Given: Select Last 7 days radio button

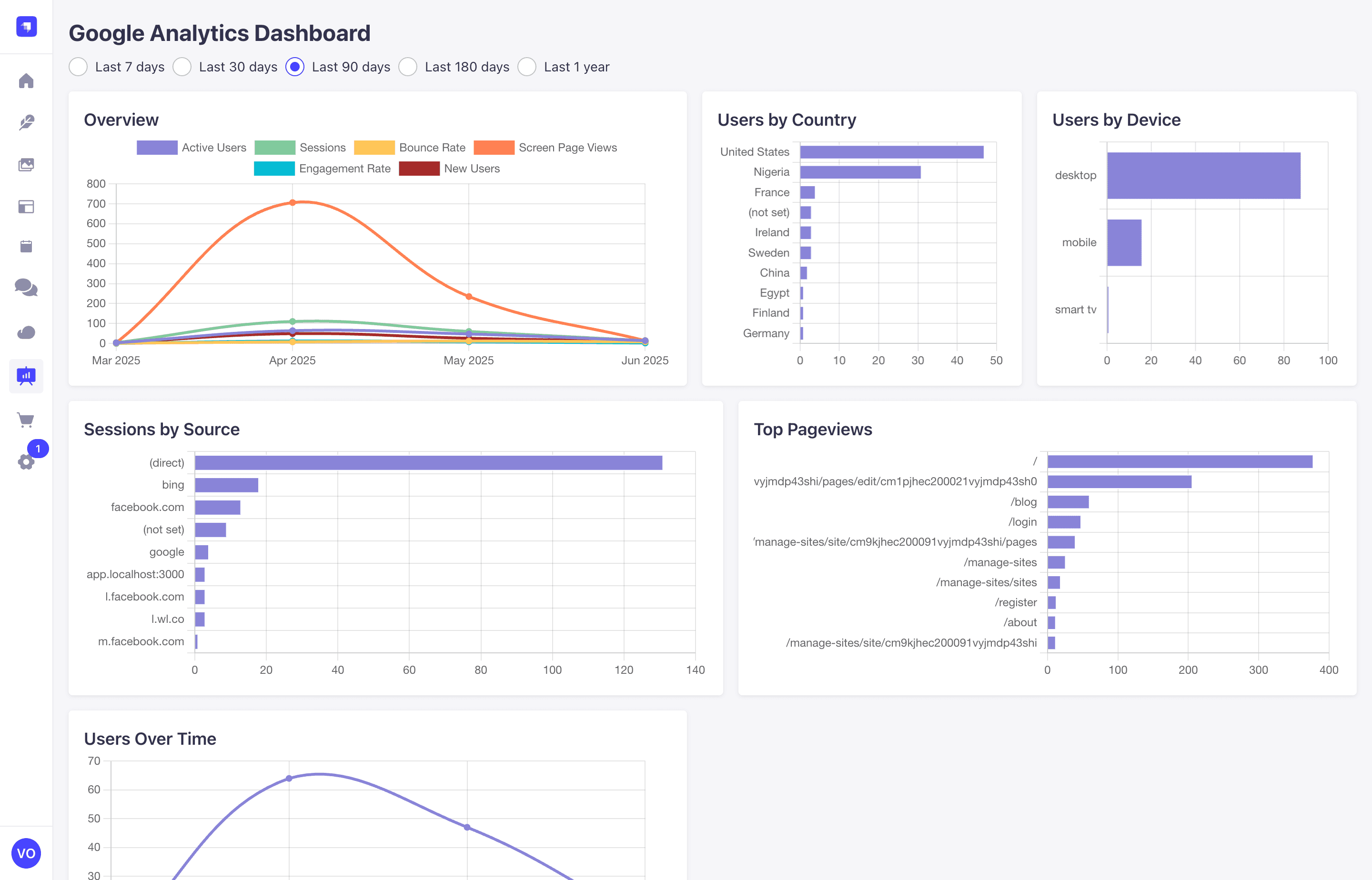Looking at the screenshot, I should click(x=78, y=67).
